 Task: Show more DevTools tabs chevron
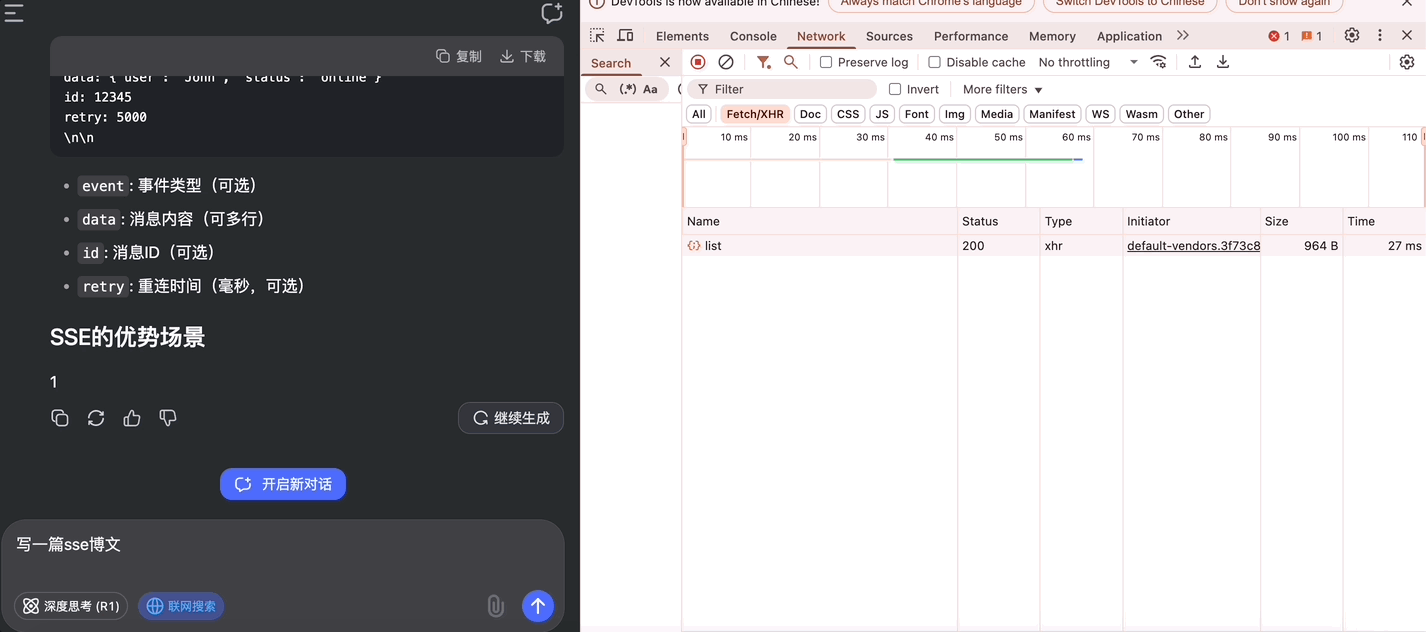click(x=1183, y=35)
